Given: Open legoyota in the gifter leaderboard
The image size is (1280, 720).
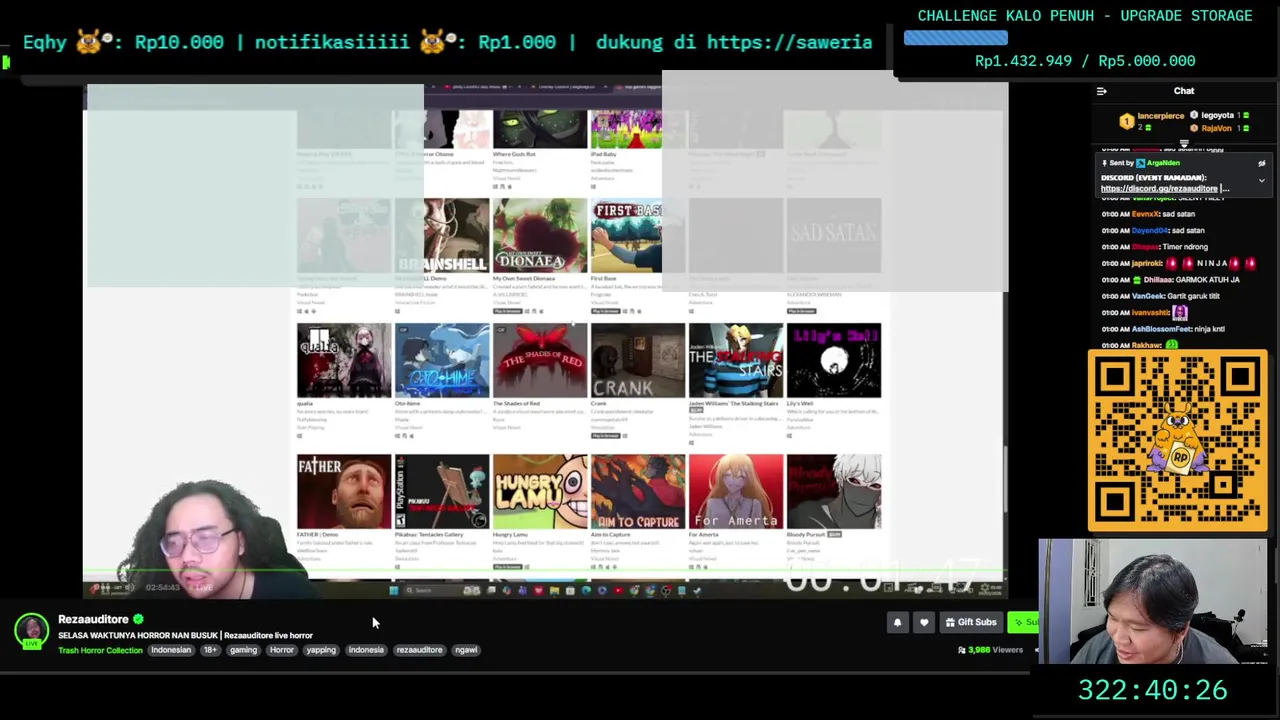Looking at the screenshot, I should [1217, 115].
